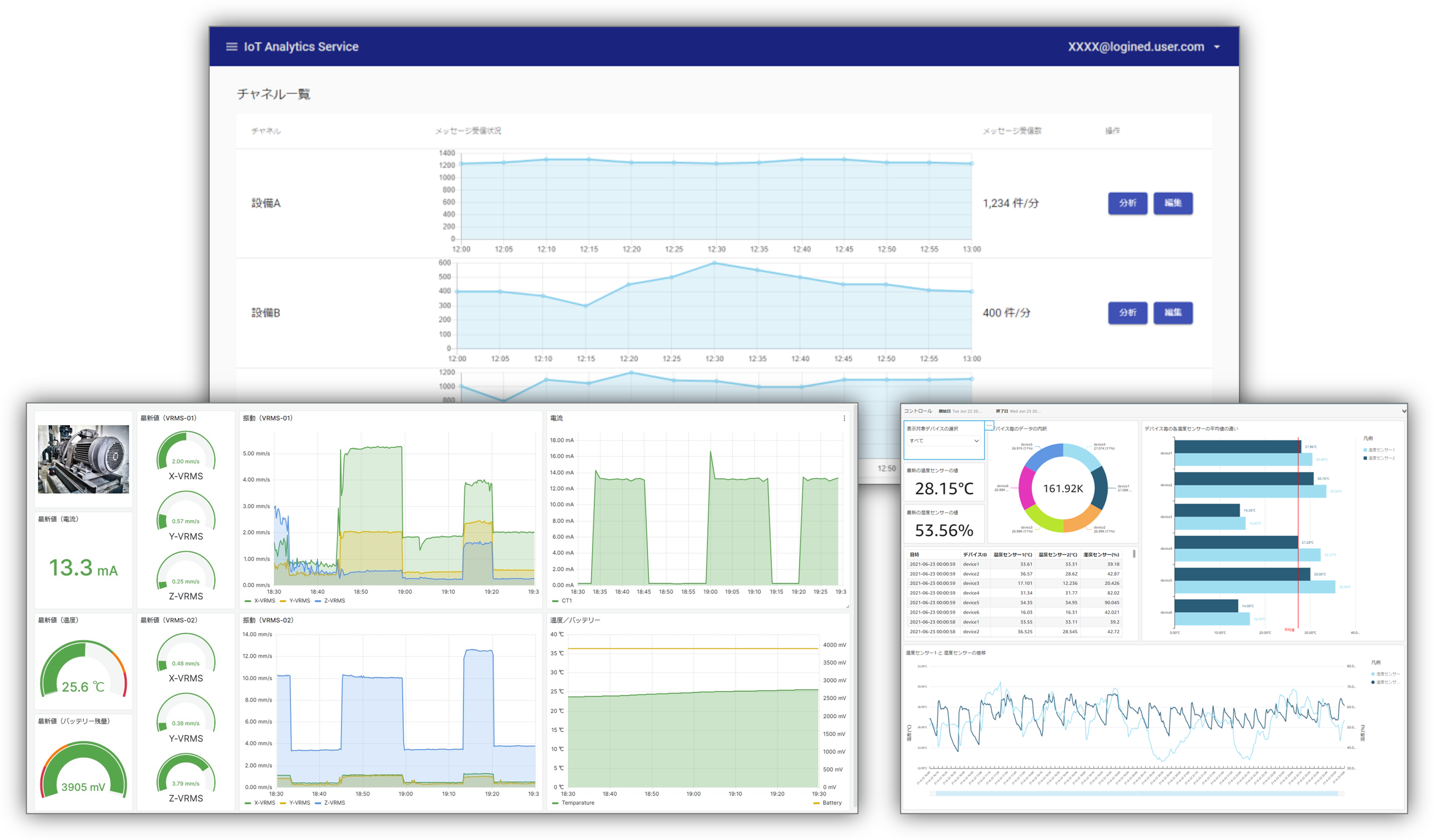Click the motor equipment photo thumbnail
Viewport: 1434px width, 840px height.
(x=83, y=459)
